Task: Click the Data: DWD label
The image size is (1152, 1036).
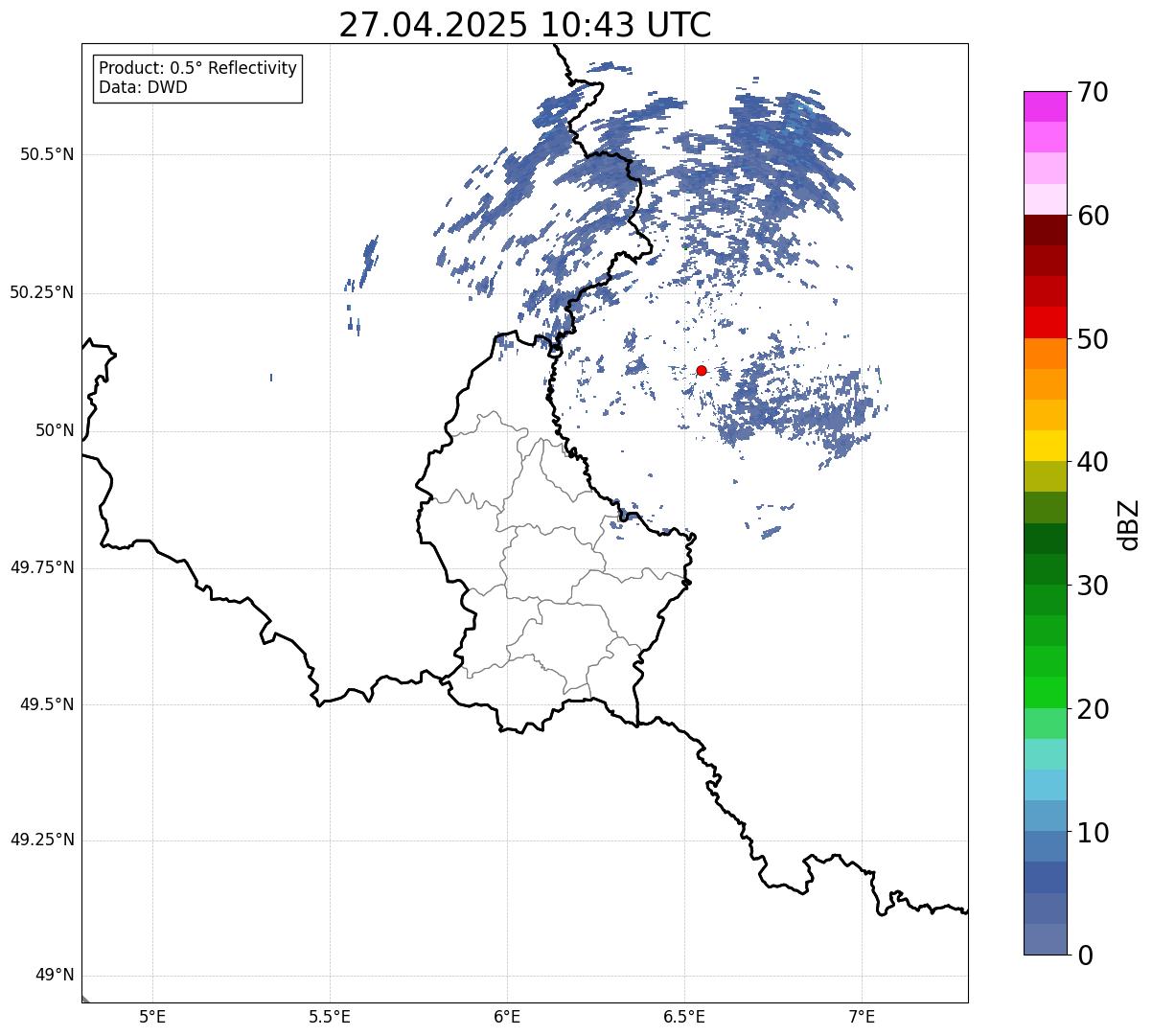Action: pos(144,87)
